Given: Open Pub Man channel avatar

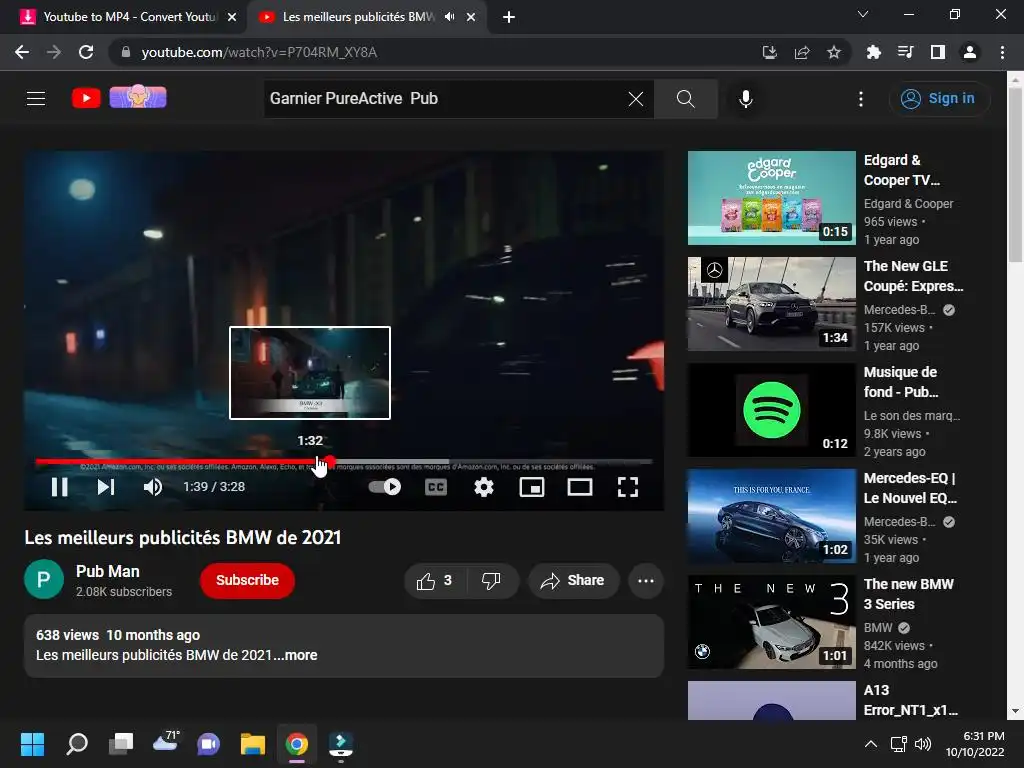Looking at the screenshot, I should click(x=44, y=579).
